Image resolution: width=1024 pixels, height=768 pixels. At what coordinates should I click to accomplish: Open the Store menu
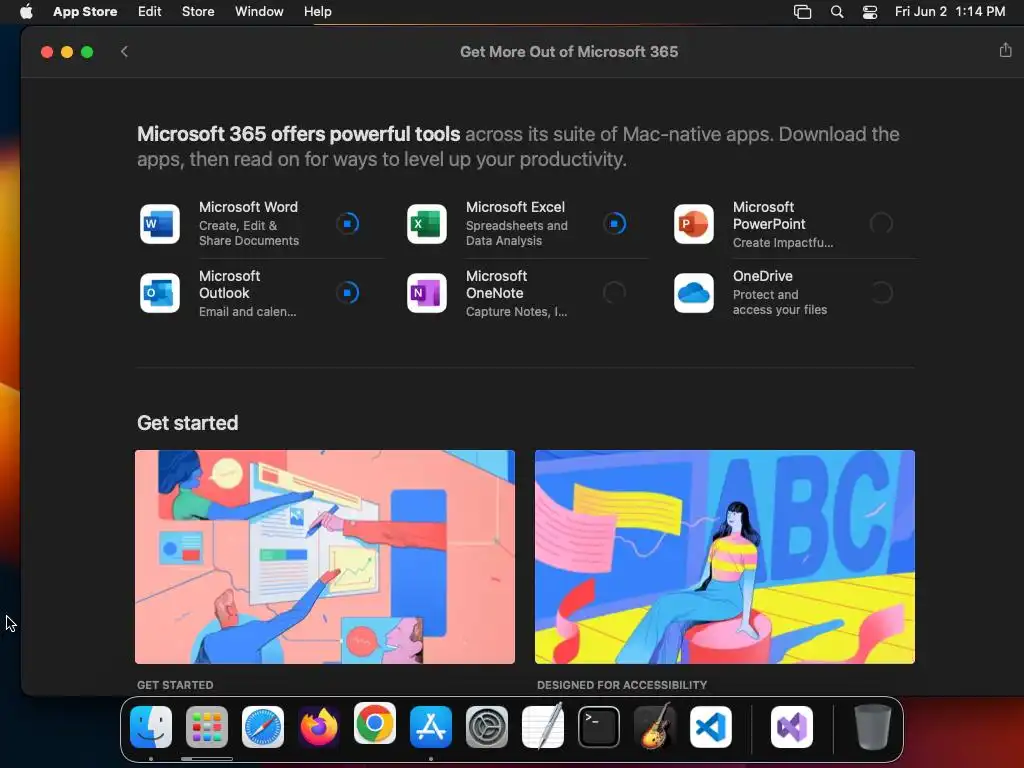[x=198, y=12]
